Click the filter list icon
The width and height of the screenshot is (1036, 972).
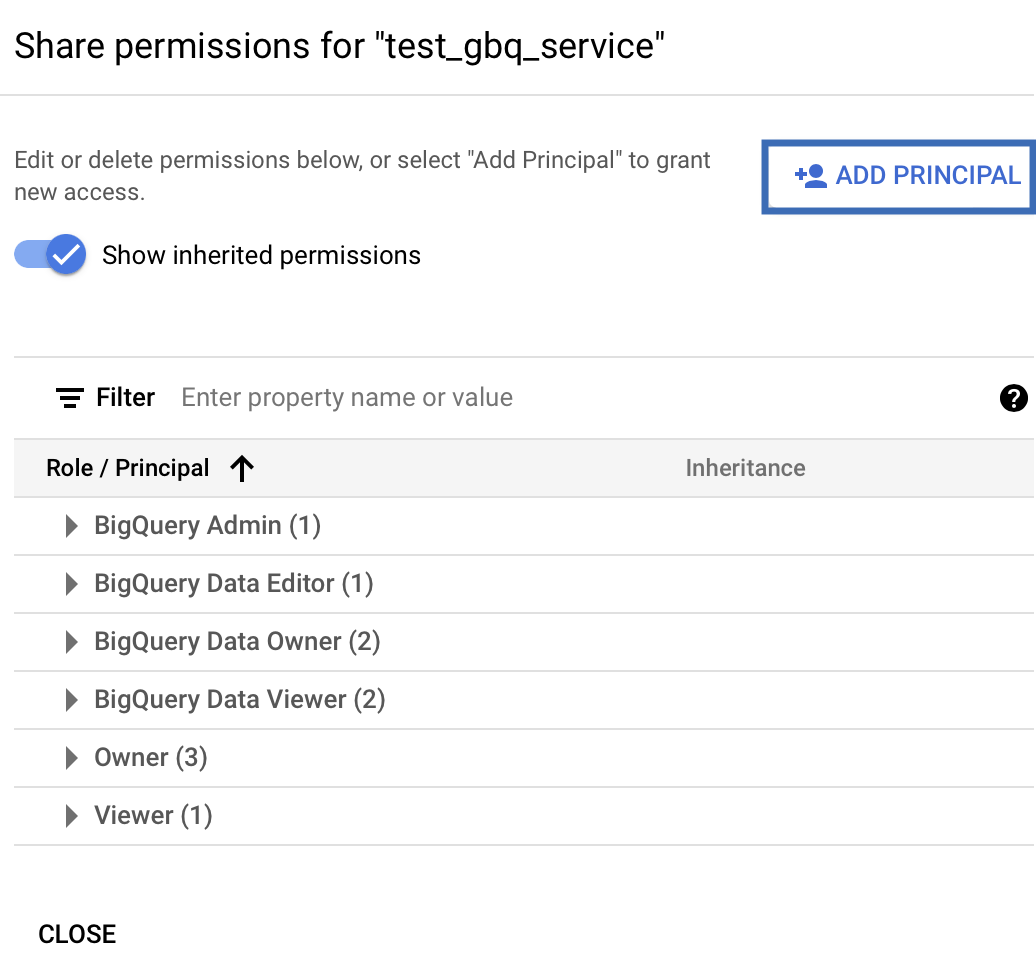point(70,398)
